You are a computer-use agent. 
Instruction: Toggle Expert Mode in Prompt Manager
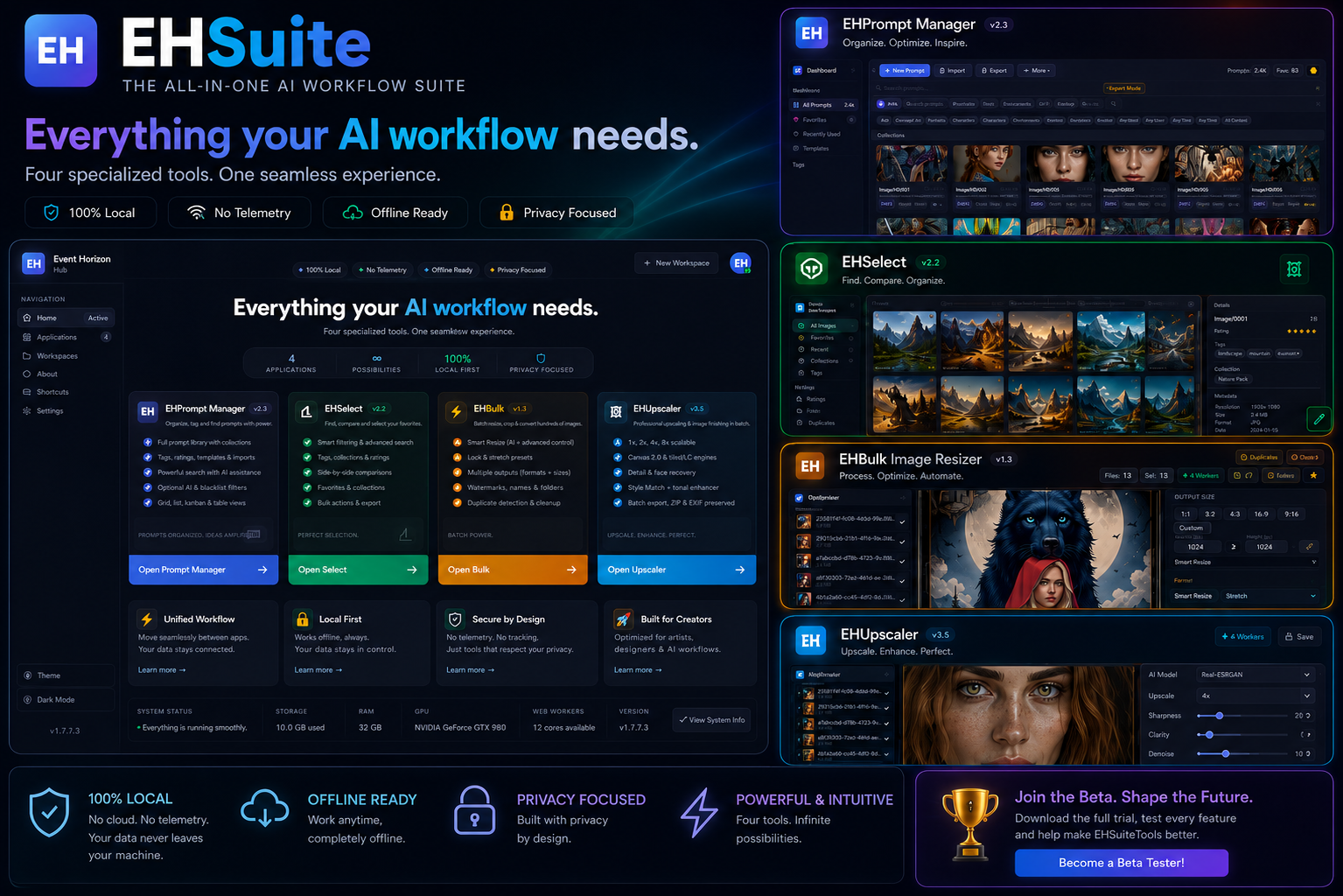pyautogui.click(x=1124, y=88)
